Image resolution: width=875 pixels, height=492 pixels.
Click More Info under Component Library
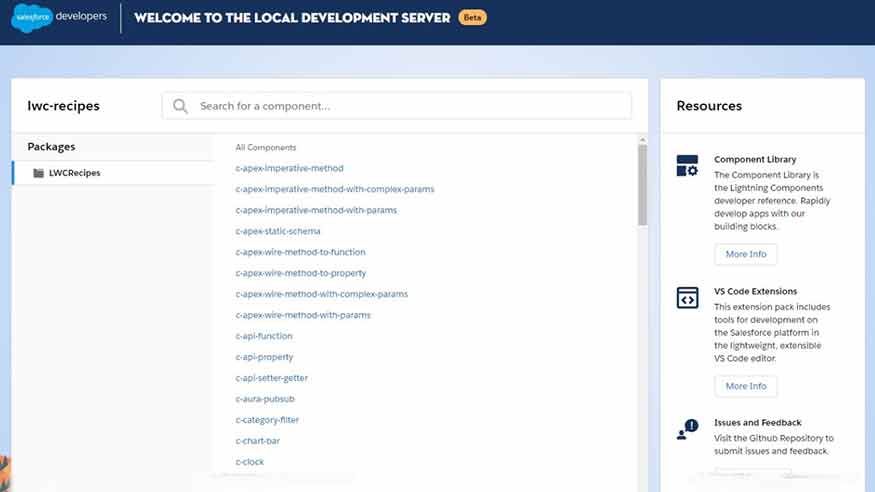[x=746, y=254]
